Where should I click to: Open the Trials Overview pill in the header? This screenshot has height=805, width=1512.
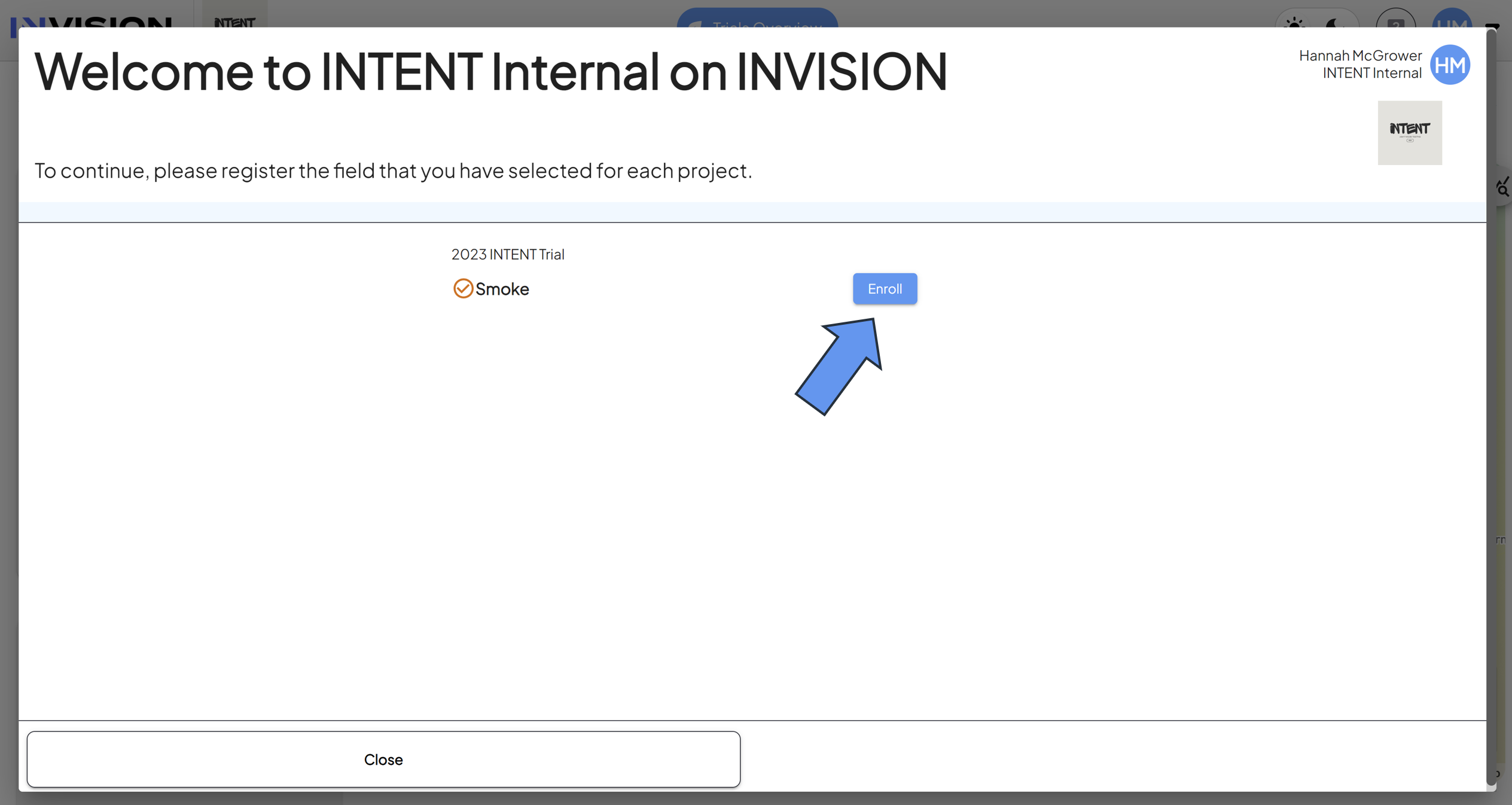[757, 19]
